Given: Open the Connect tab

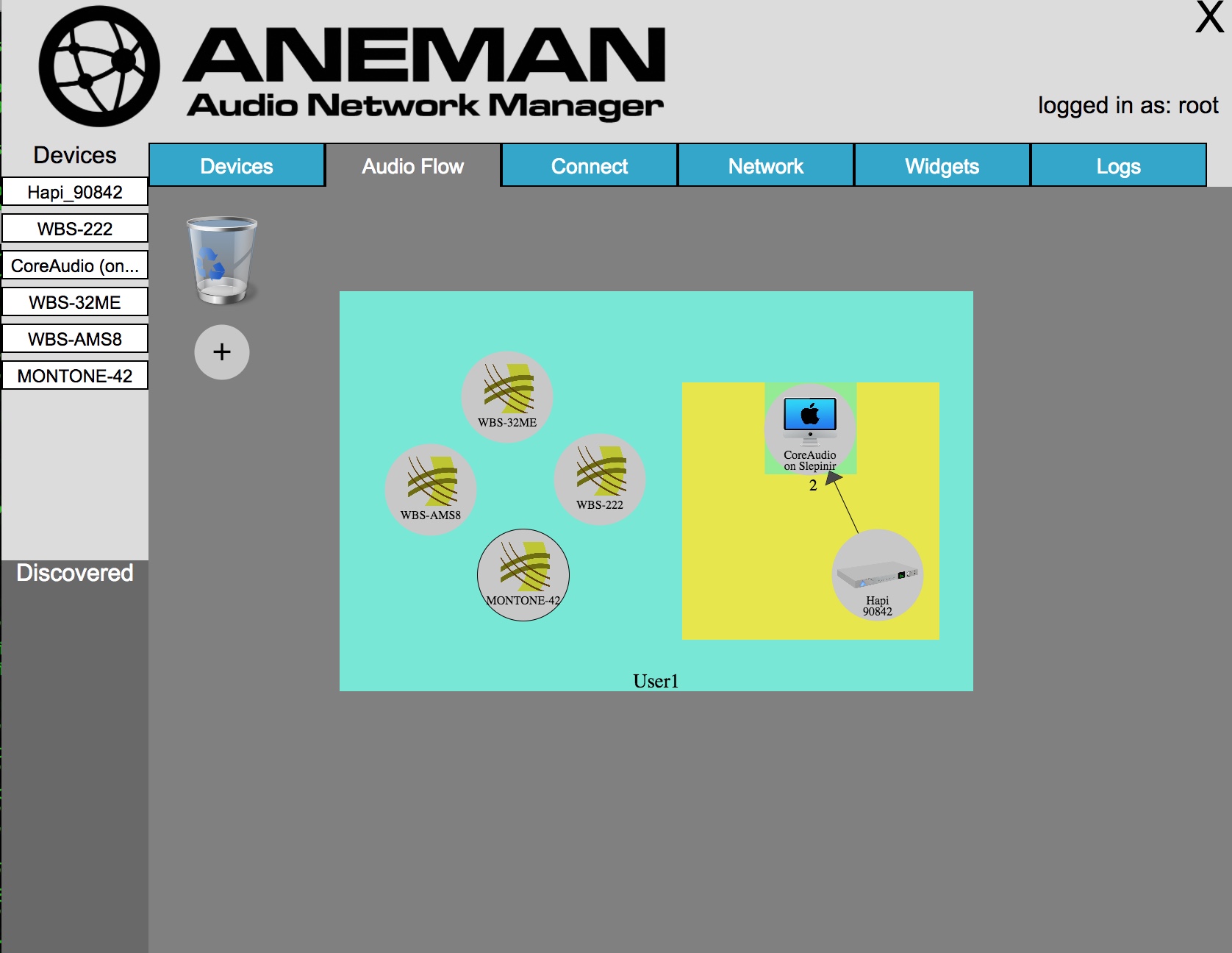Looking at the screenshot, I should (590, 165).
